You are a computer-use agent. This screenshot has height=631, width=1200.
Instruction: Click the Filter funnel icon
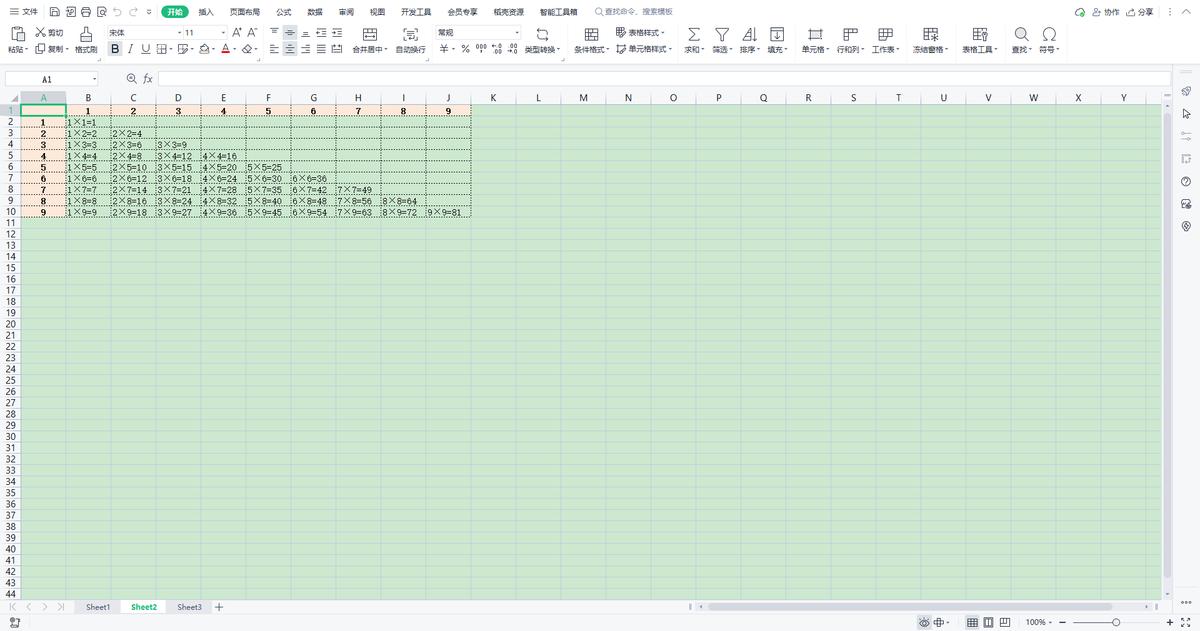721,34
